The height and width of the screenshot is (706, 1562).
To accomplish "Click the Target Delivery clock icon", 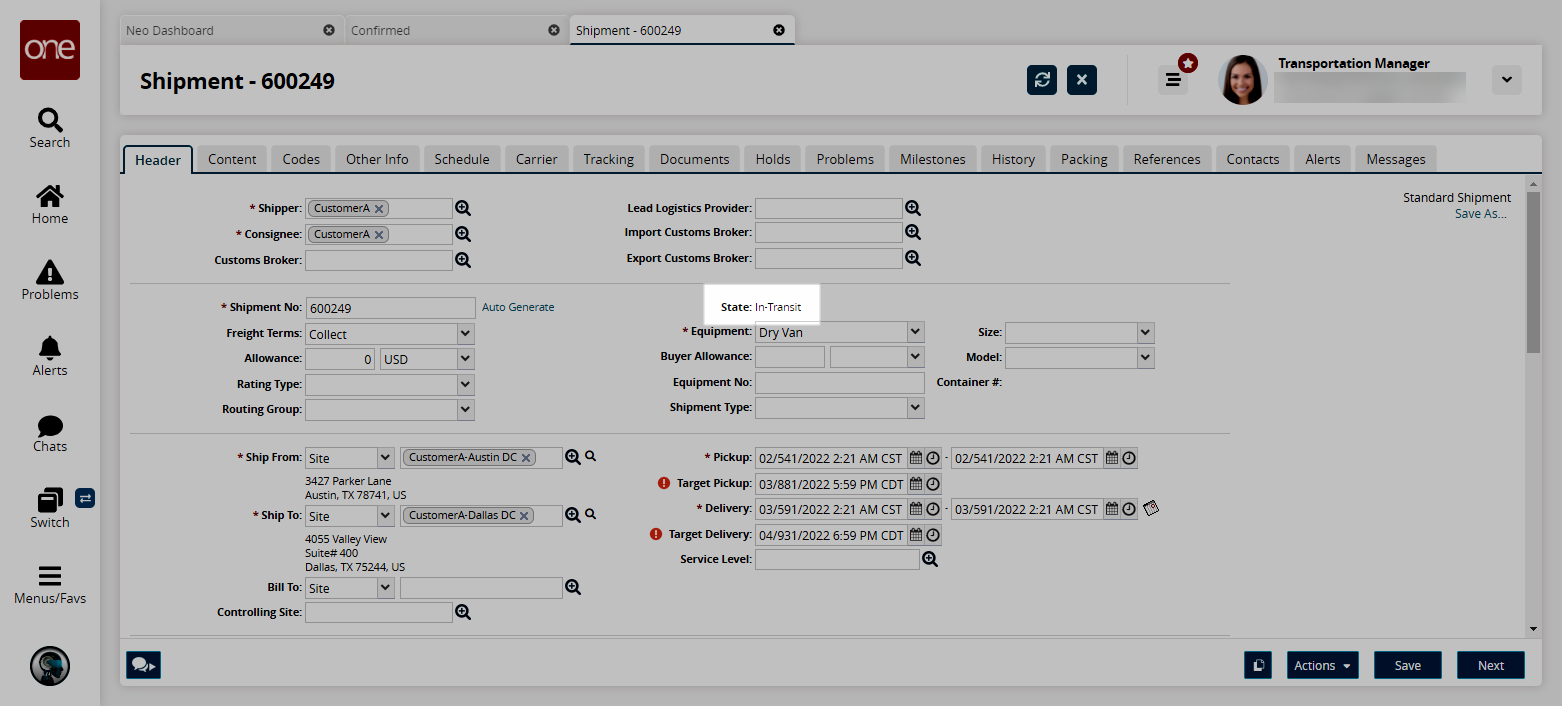I will pos(933,535).
